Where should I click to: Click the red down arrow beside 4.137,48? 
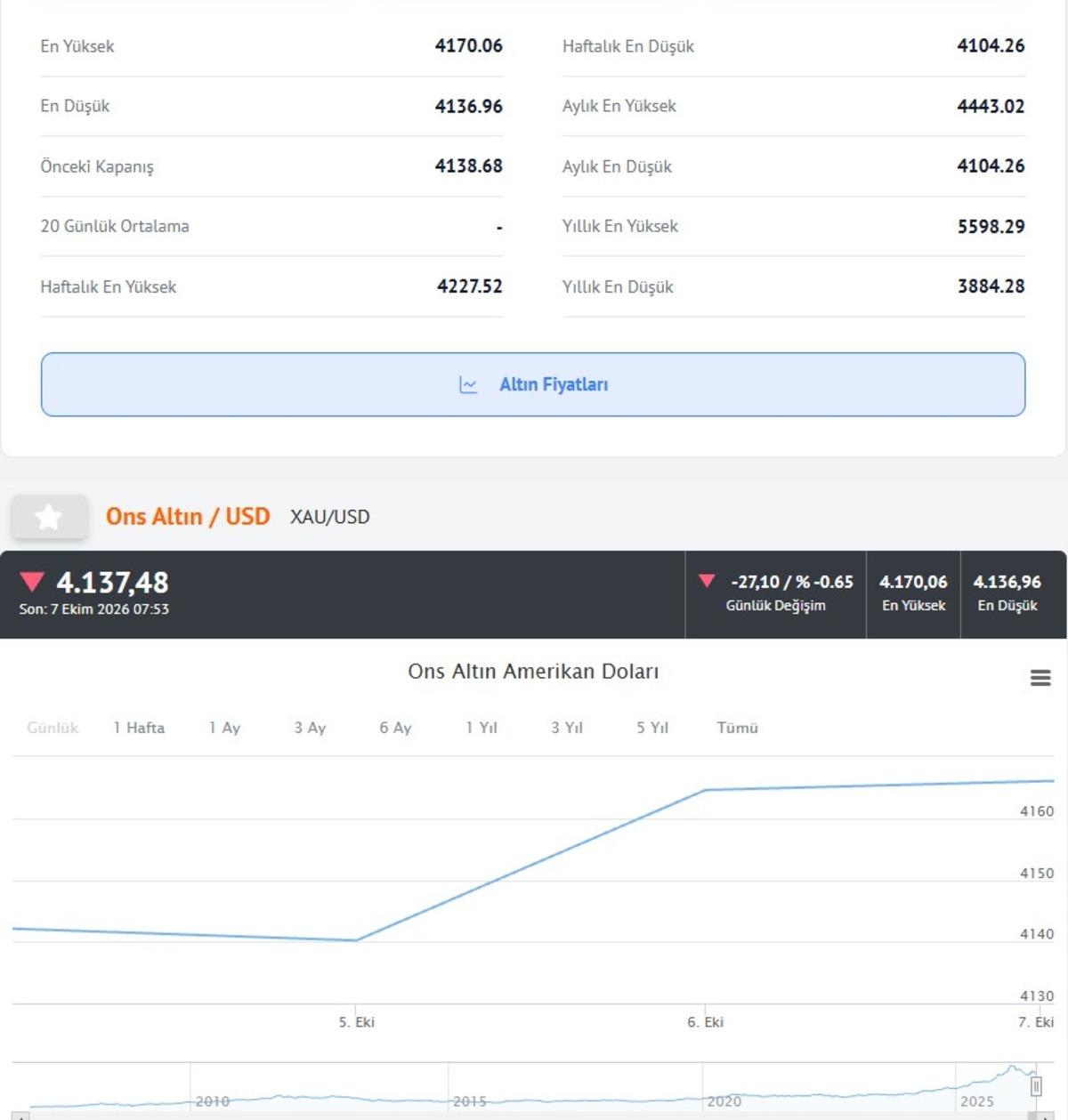pos(32,582)
